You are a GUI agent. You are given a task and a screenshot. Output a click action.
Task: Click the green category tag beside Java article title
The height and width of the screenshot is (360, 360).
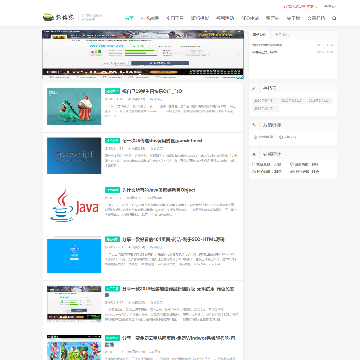pyautogui.click(x=112, y=190)
